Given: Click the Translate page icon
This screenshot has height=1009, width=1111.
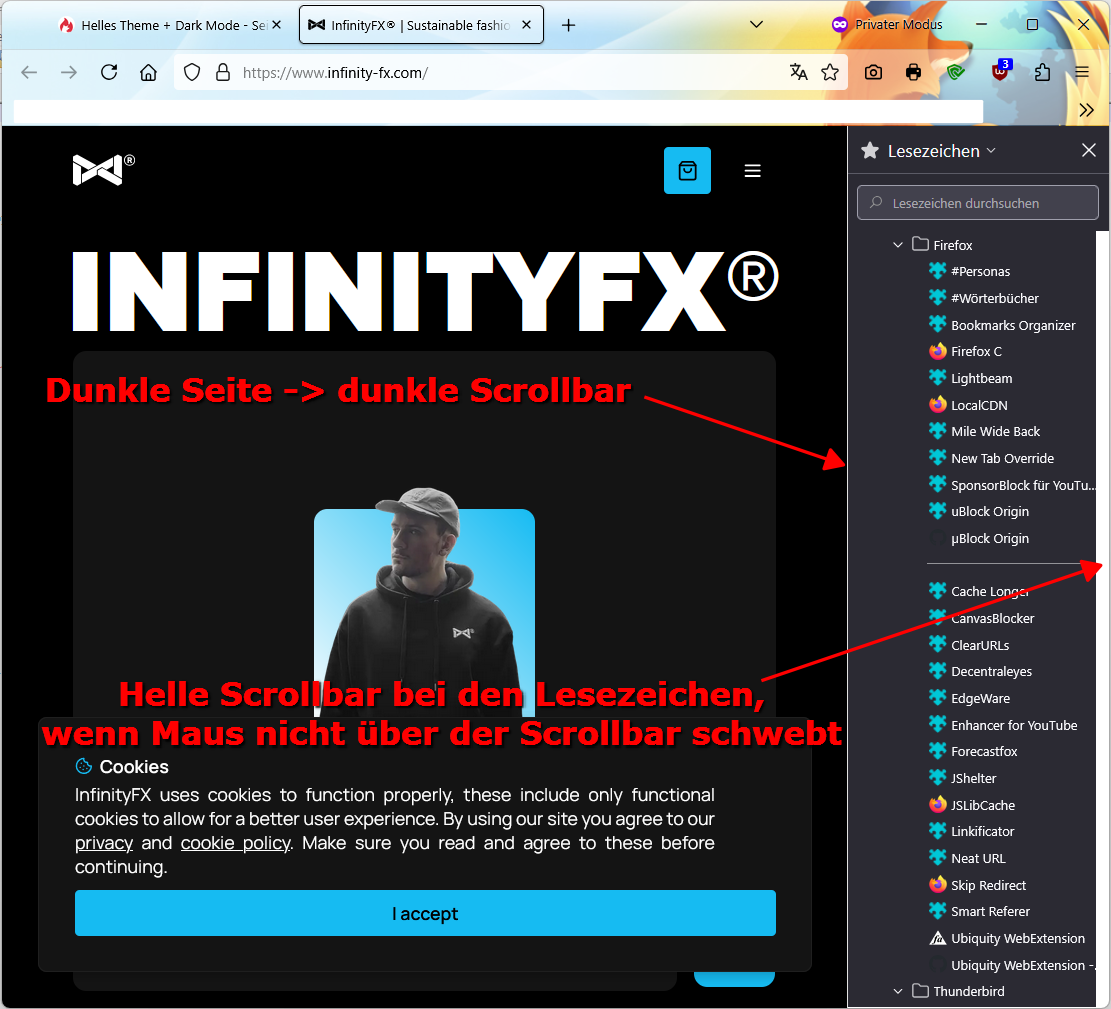Looking at the screenshot, I should click(799, 72).
